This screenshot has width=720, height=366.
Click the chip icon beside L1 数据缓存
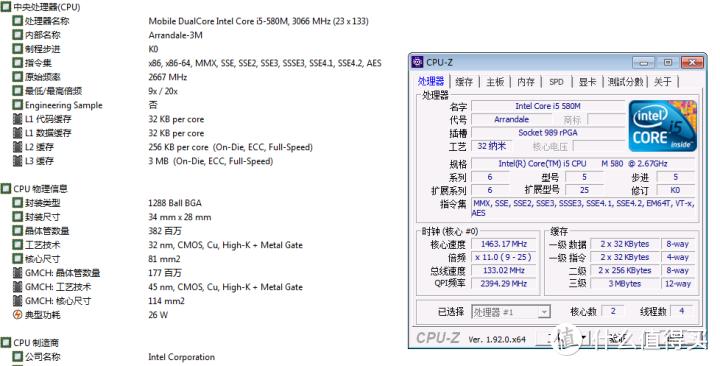pos(17,133)
